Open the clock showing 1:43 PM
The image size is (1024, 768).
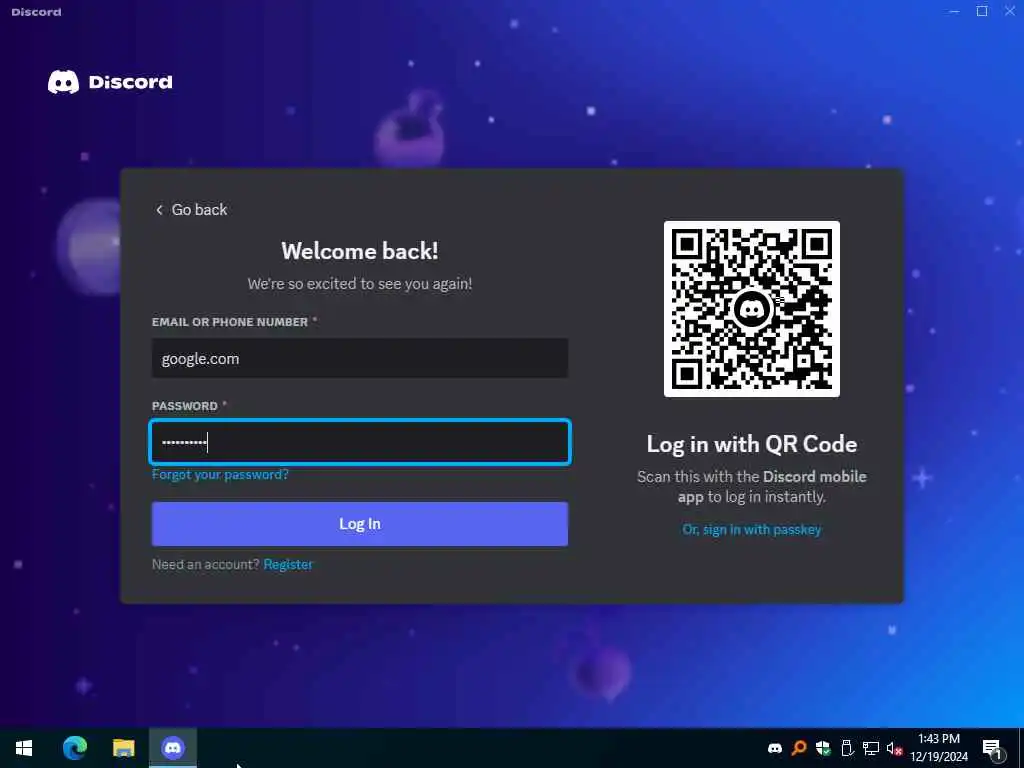(939, 748)
